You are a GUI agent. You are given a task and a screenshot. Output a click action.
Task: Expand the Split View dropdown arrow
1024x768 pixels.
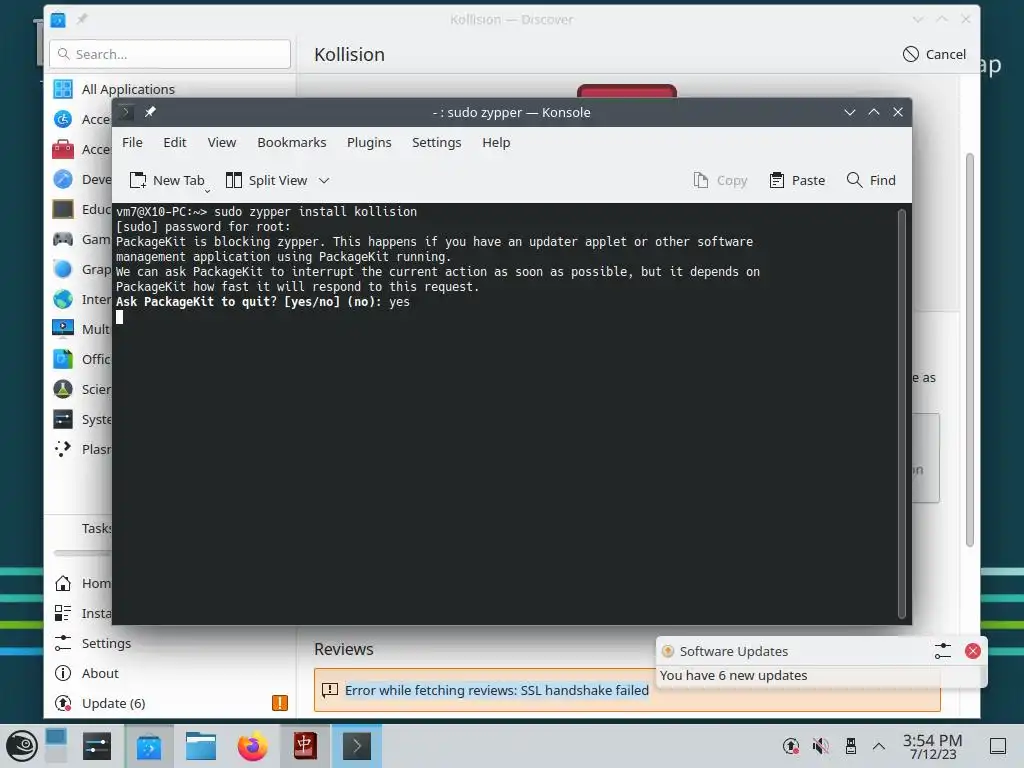[x=324, y=180]
